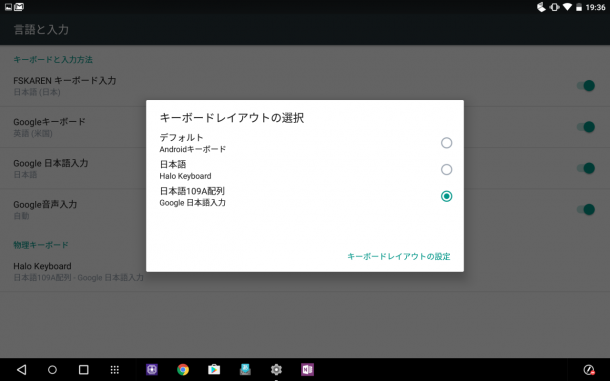Click the FSKAREN キーボード入力 label
This screenshot has height=381, width=610.
point(65,81)
